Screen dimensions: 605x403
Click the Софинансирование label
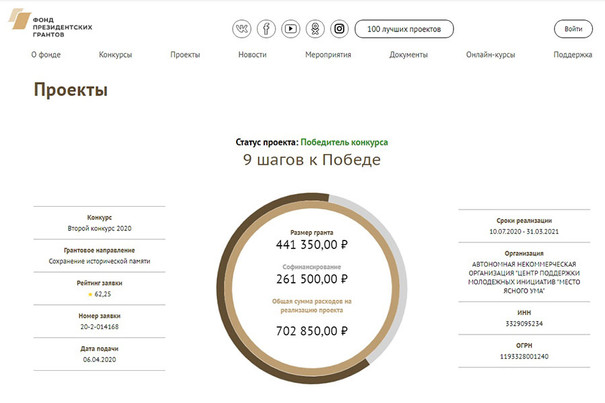click(312, 267)
